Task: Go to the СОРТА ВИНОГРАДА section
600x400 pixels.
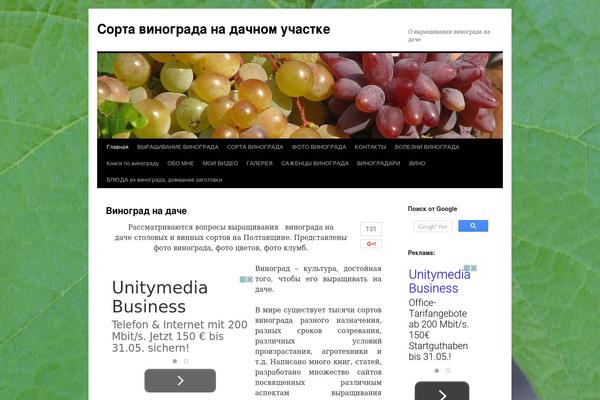Action: [255, 147]
